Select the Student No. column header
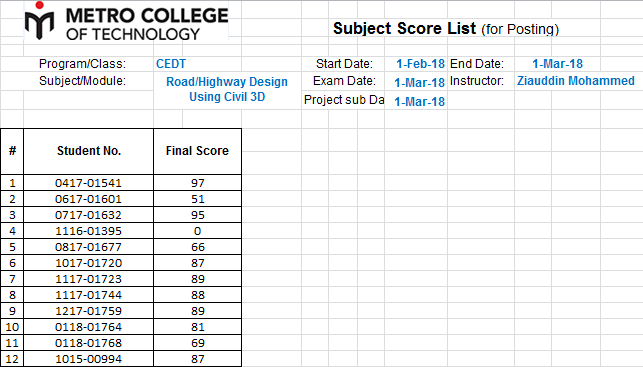 click(x=89, y=151)
